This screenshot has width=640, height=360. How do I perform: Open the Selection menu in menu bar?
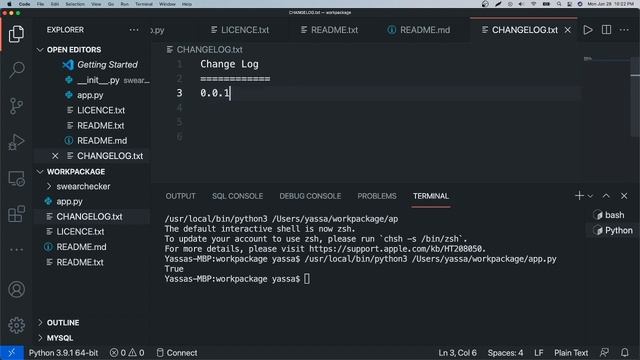pyautogui.click(x=75, y=4)
